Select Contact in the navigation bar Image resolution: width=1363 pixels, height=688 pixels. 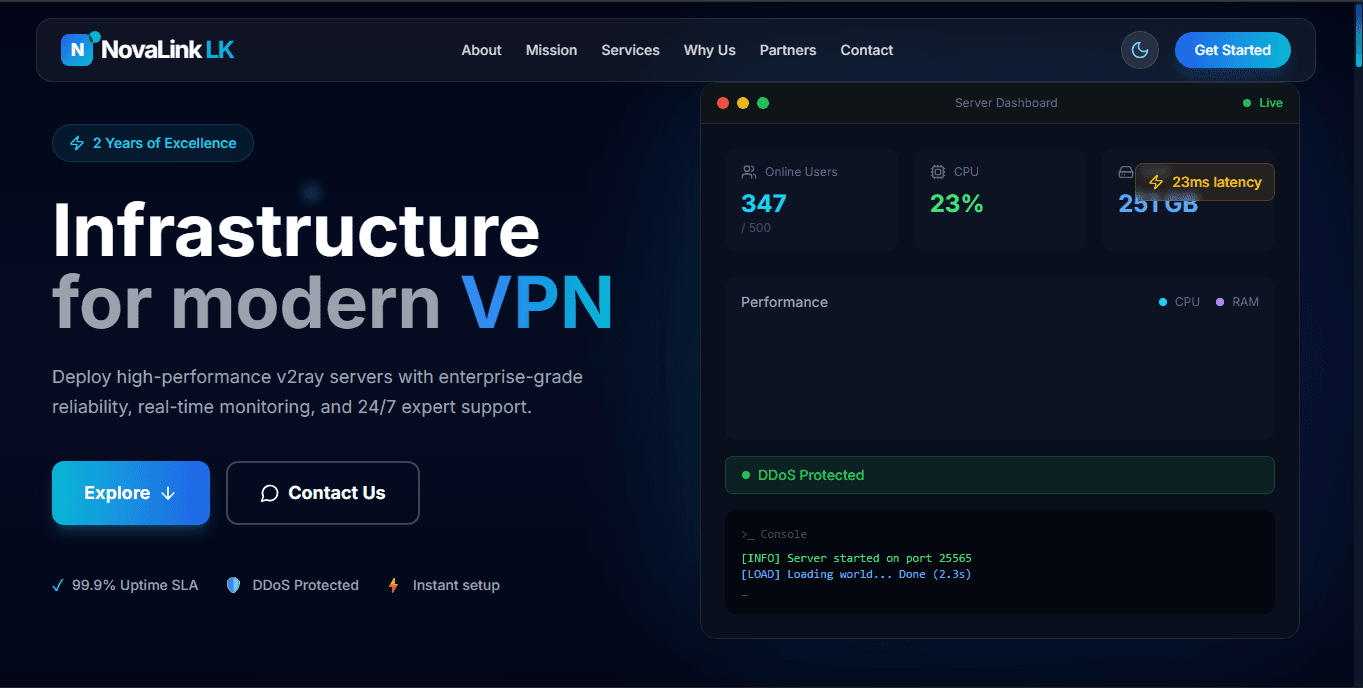tap(866, 50)
